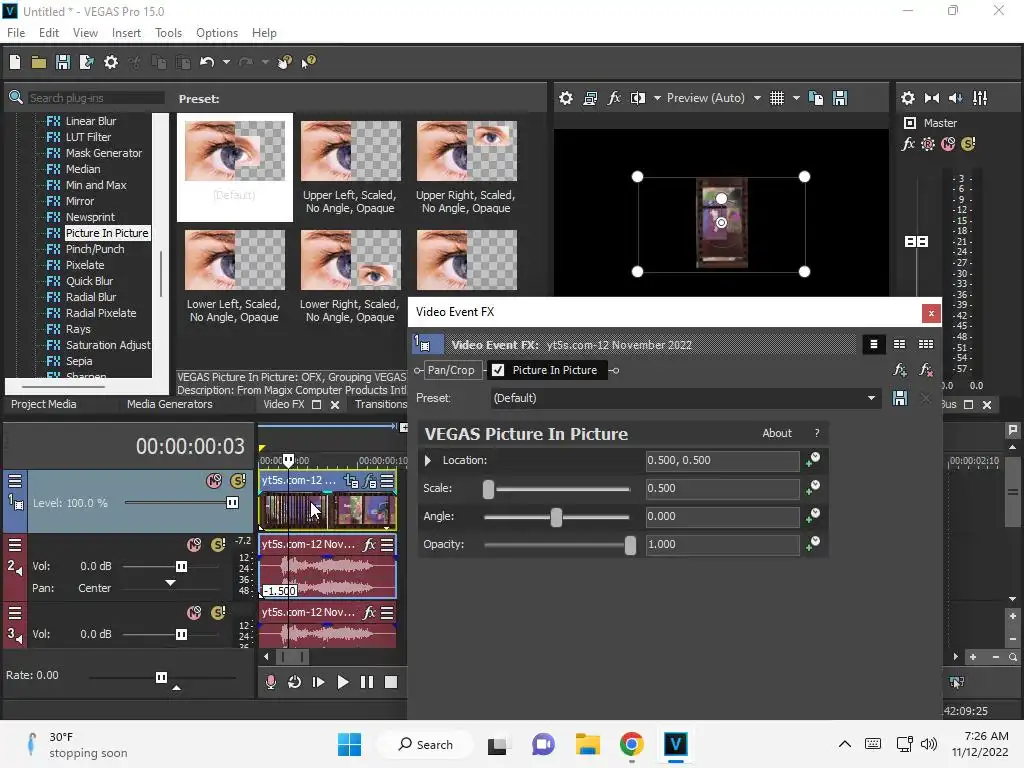This screenshot has width=1024, height=768.
Task: Mute the Master bus
Action: 948,144
